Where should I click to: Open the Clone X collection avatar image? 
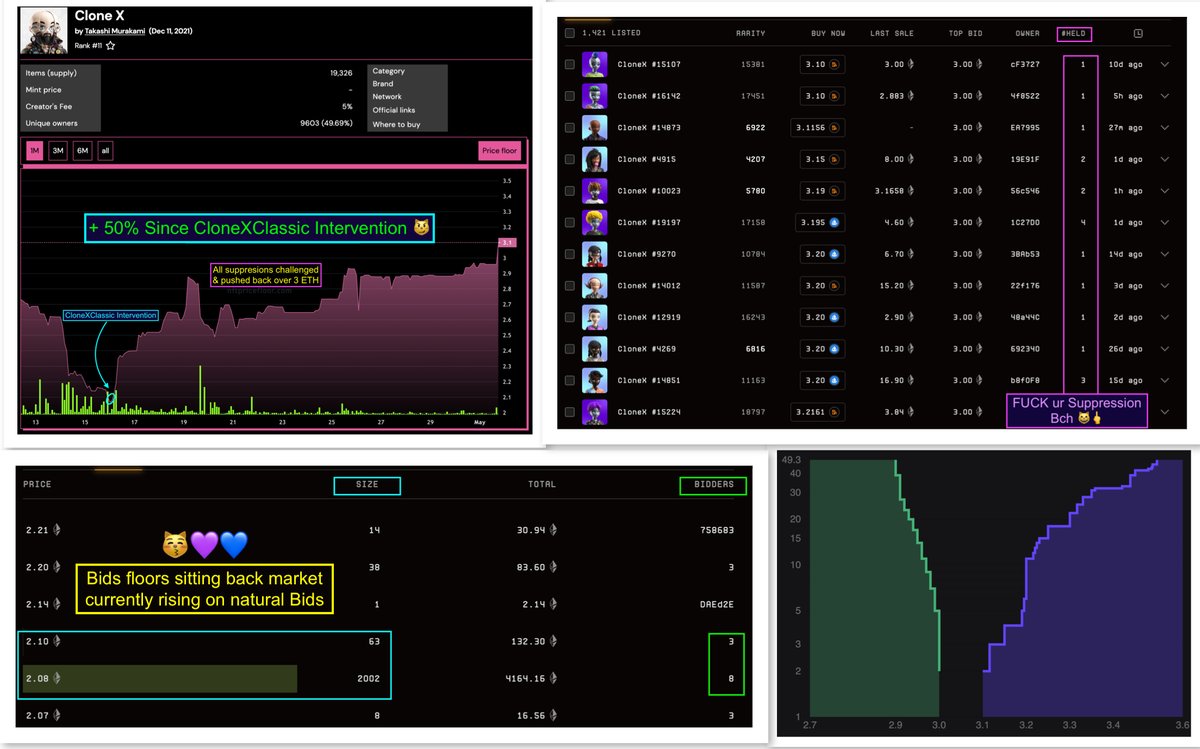46,32
